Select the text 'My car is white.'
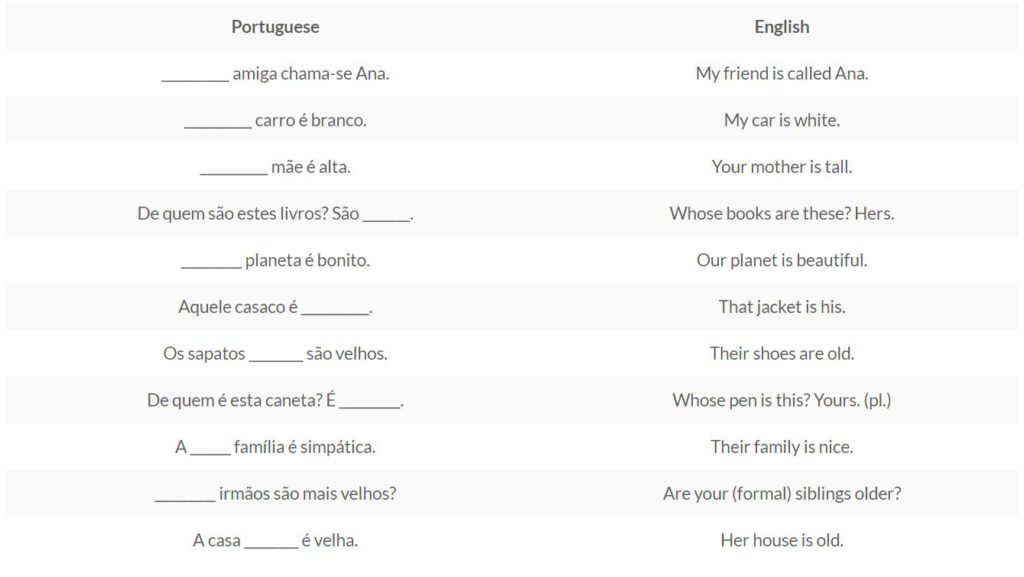Screen dimensions: 1024x577 [782, 120]
